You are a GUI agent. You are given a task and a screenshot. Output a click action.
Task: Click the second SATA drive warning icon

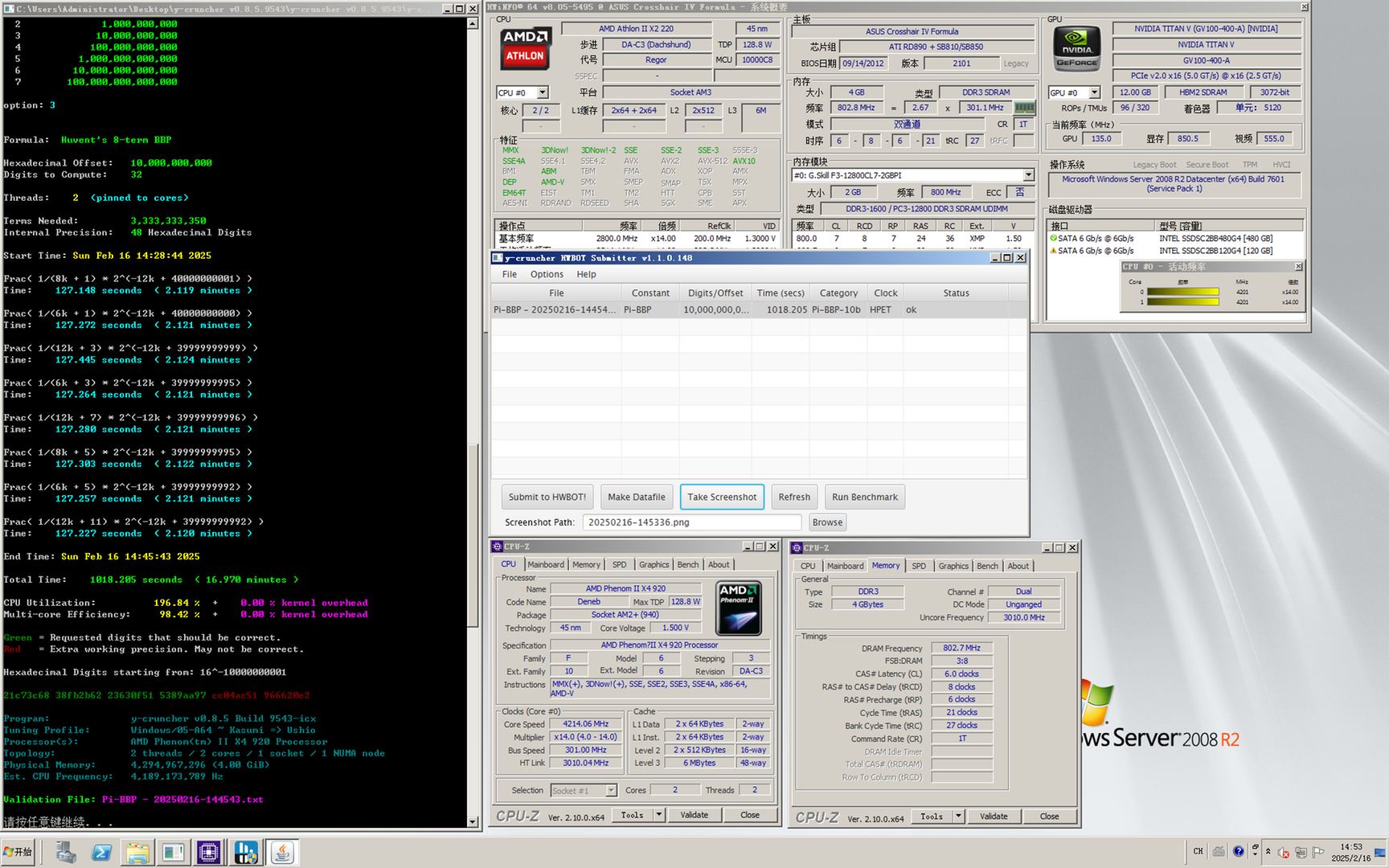coord(1053,251)
